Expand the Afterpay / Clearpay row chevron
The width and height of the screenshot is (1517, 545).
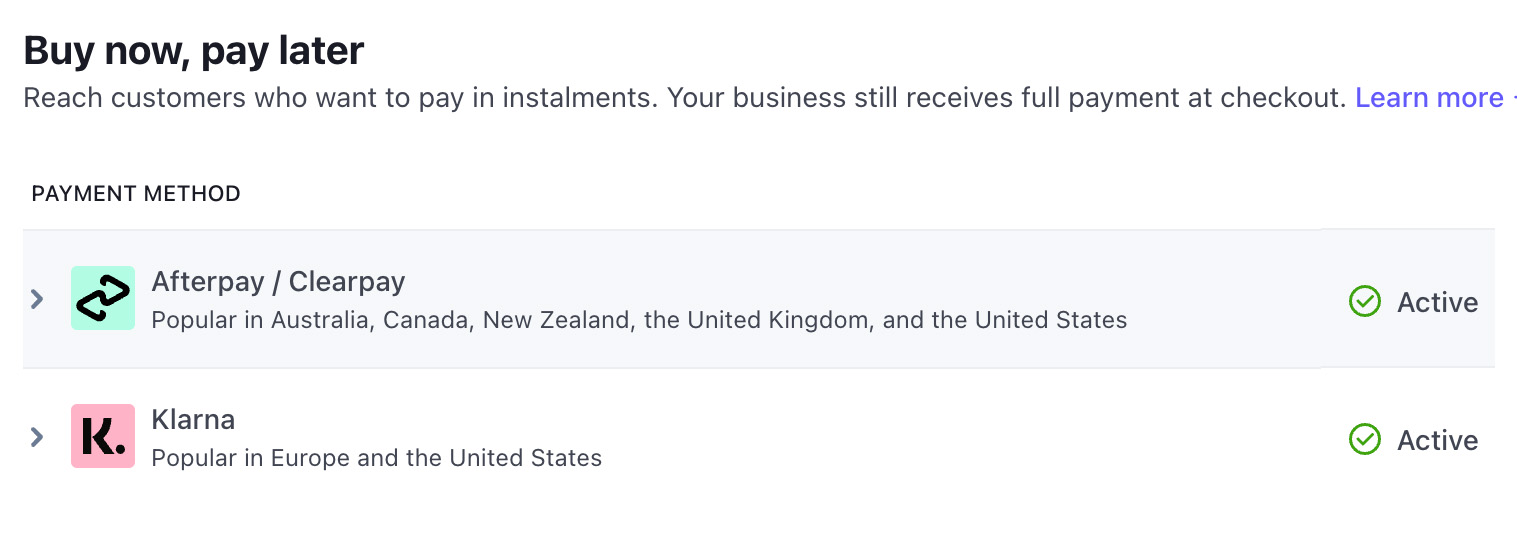tap(37, 299)
